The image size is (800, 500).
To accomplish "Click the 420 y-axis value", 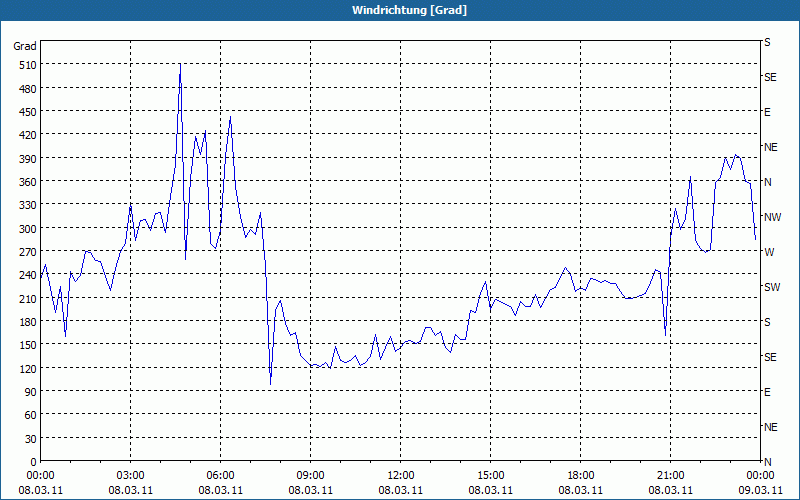I will (28, 135).
